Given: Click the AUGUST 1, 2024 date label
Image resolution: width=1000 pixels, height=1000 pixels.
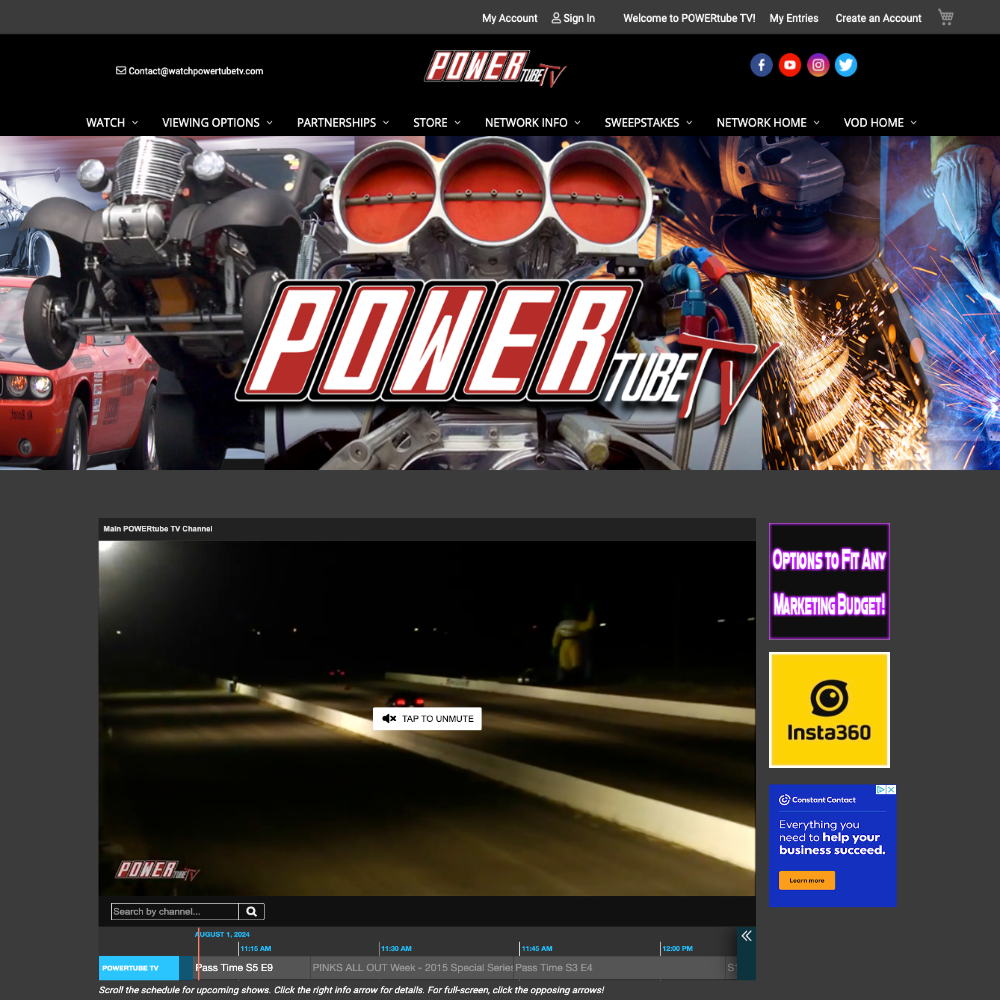Looking at the screenshot, I should click(x=223, y=934).
